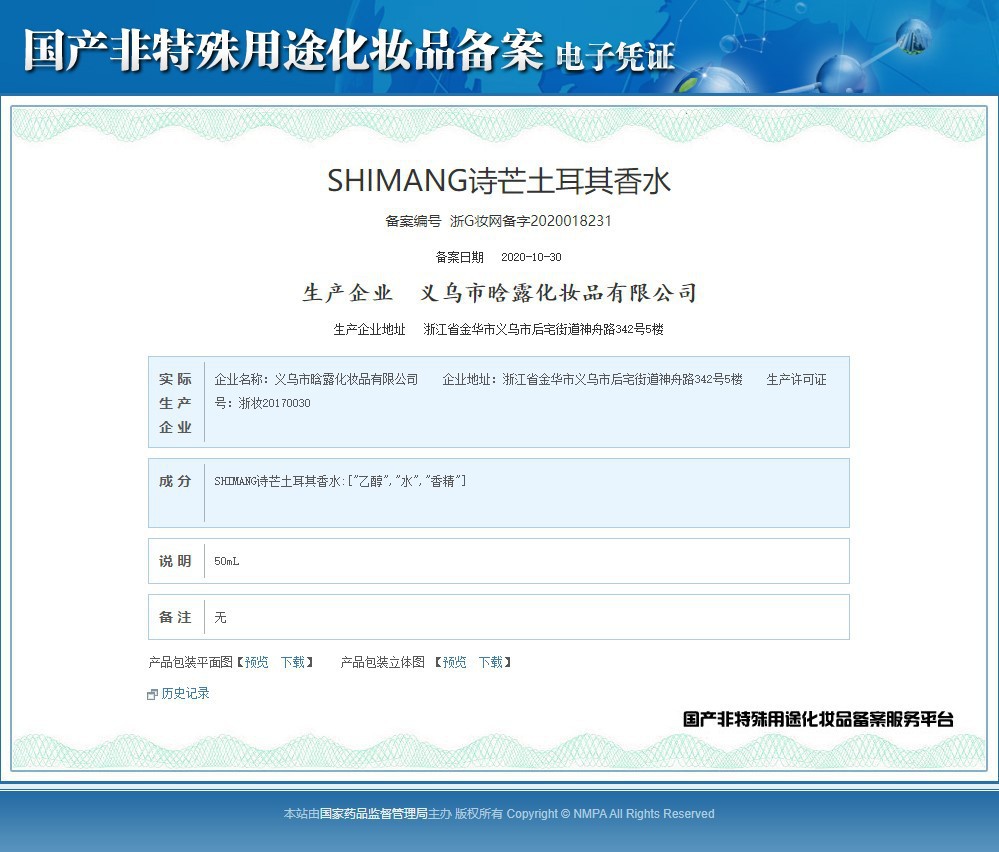Click the 说明 row label

[175, 561]
